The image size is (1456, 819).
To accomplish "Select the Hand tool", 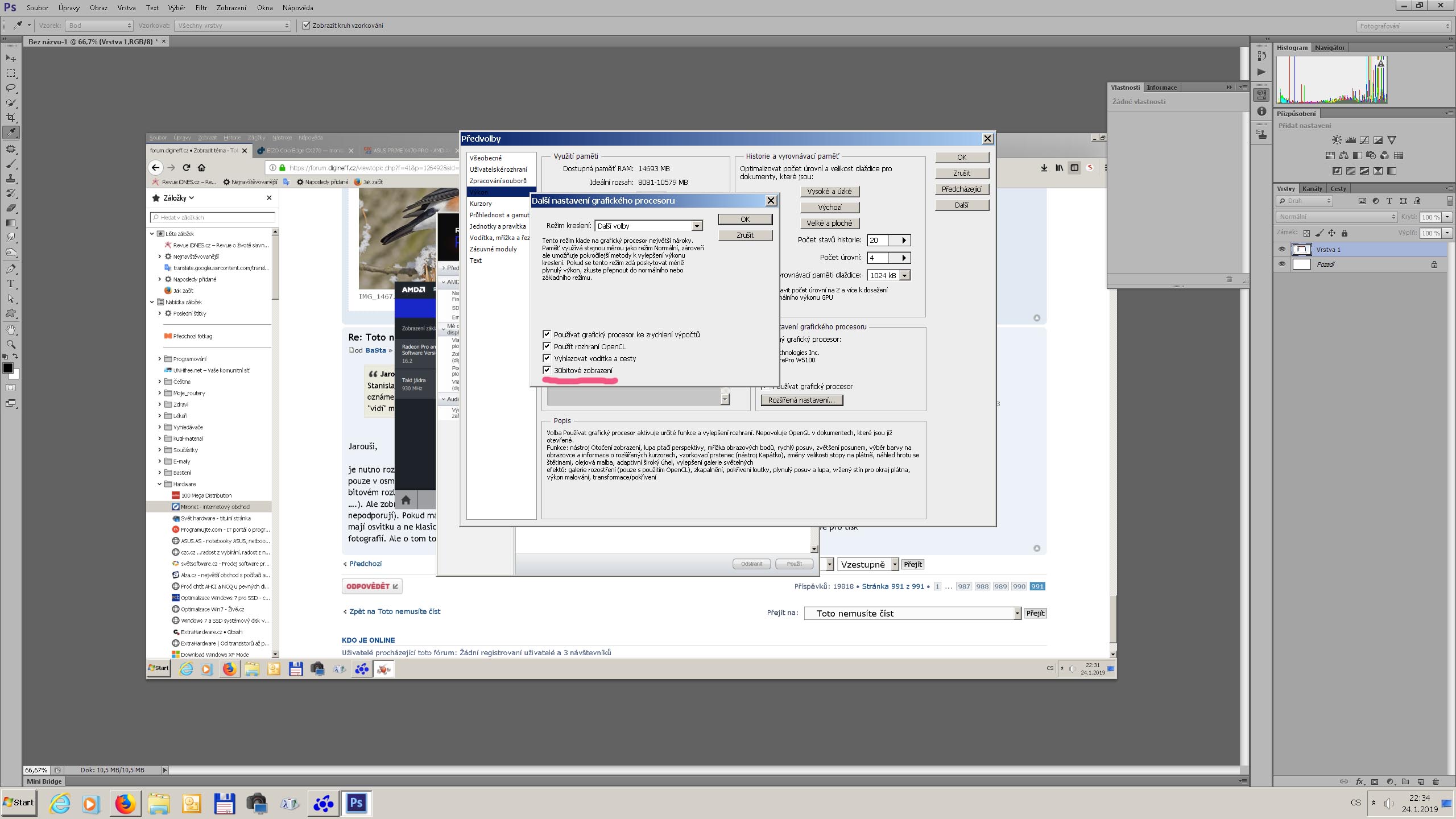I will coord(11,329).
